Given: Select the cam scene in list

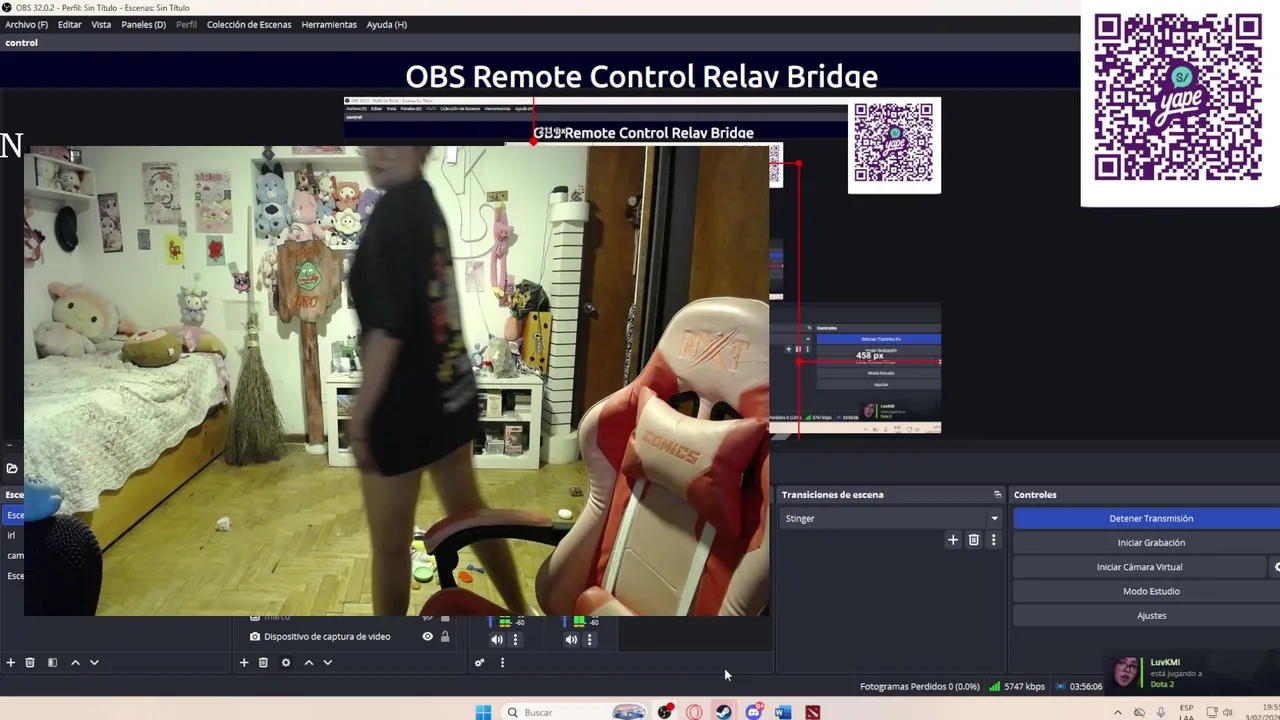Looking at the screenshot, I should (x=14, y=555).
